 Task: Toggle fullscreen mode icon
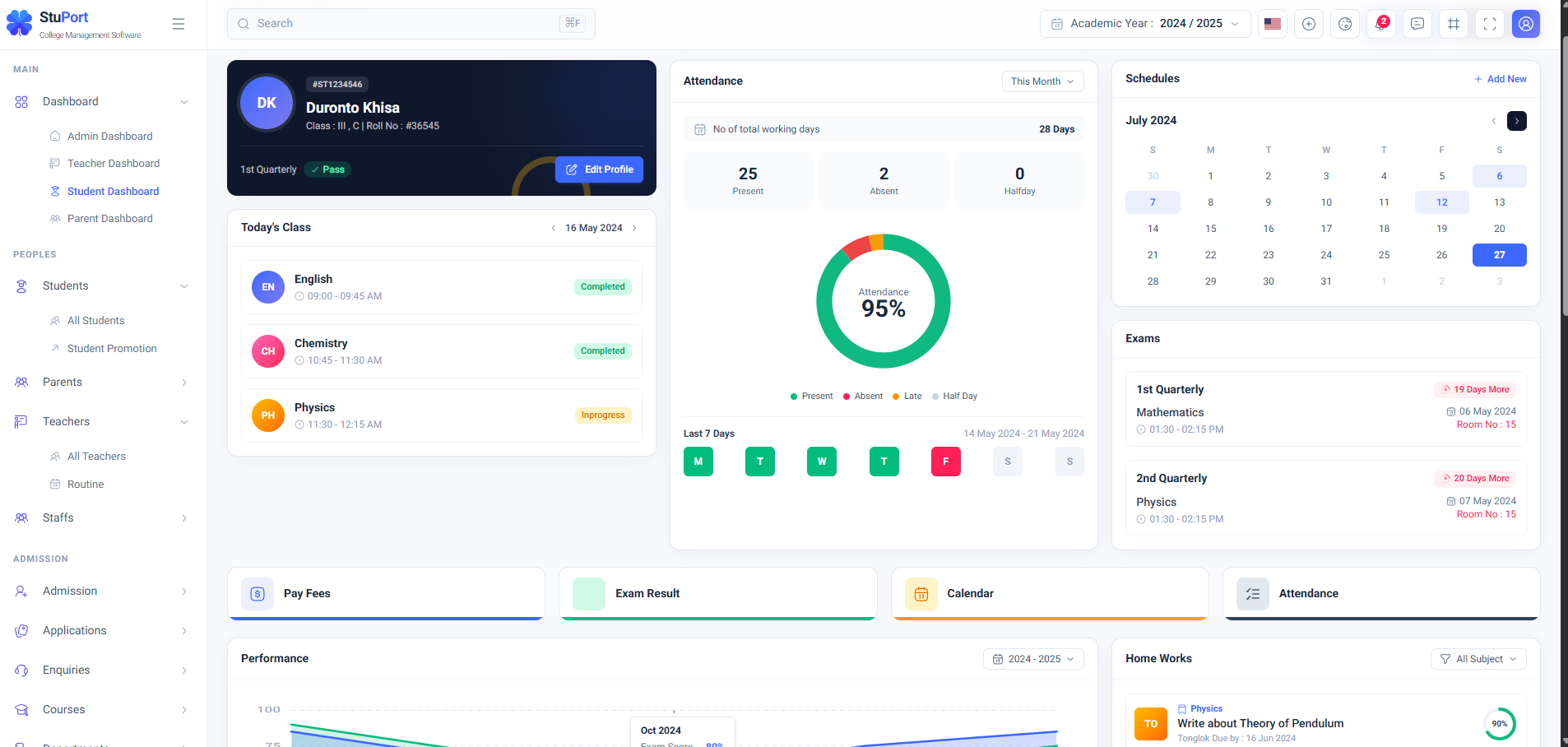pyautogui.click(x=1490, y=24)
